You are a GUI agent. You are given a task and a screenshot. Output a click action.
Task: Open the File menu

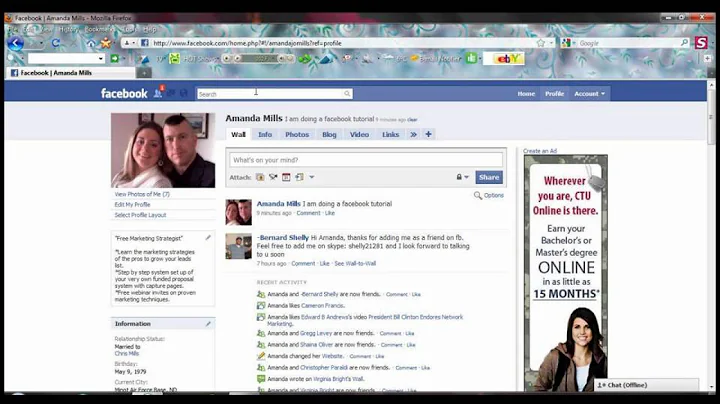pyautogui.click(x=13, y=29)
